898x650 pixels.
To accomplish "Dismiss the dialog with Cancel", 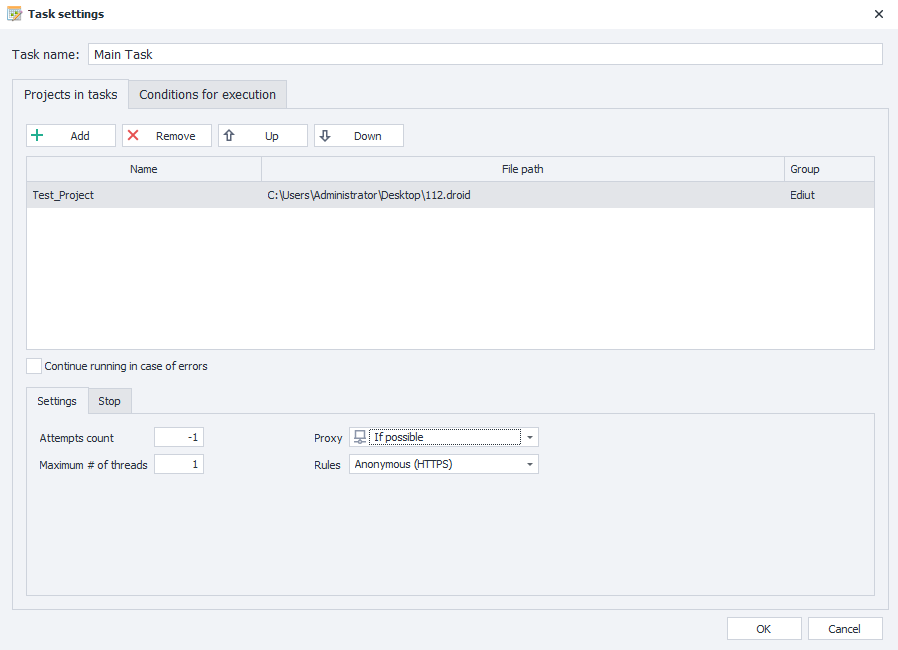I will [844, 628].
